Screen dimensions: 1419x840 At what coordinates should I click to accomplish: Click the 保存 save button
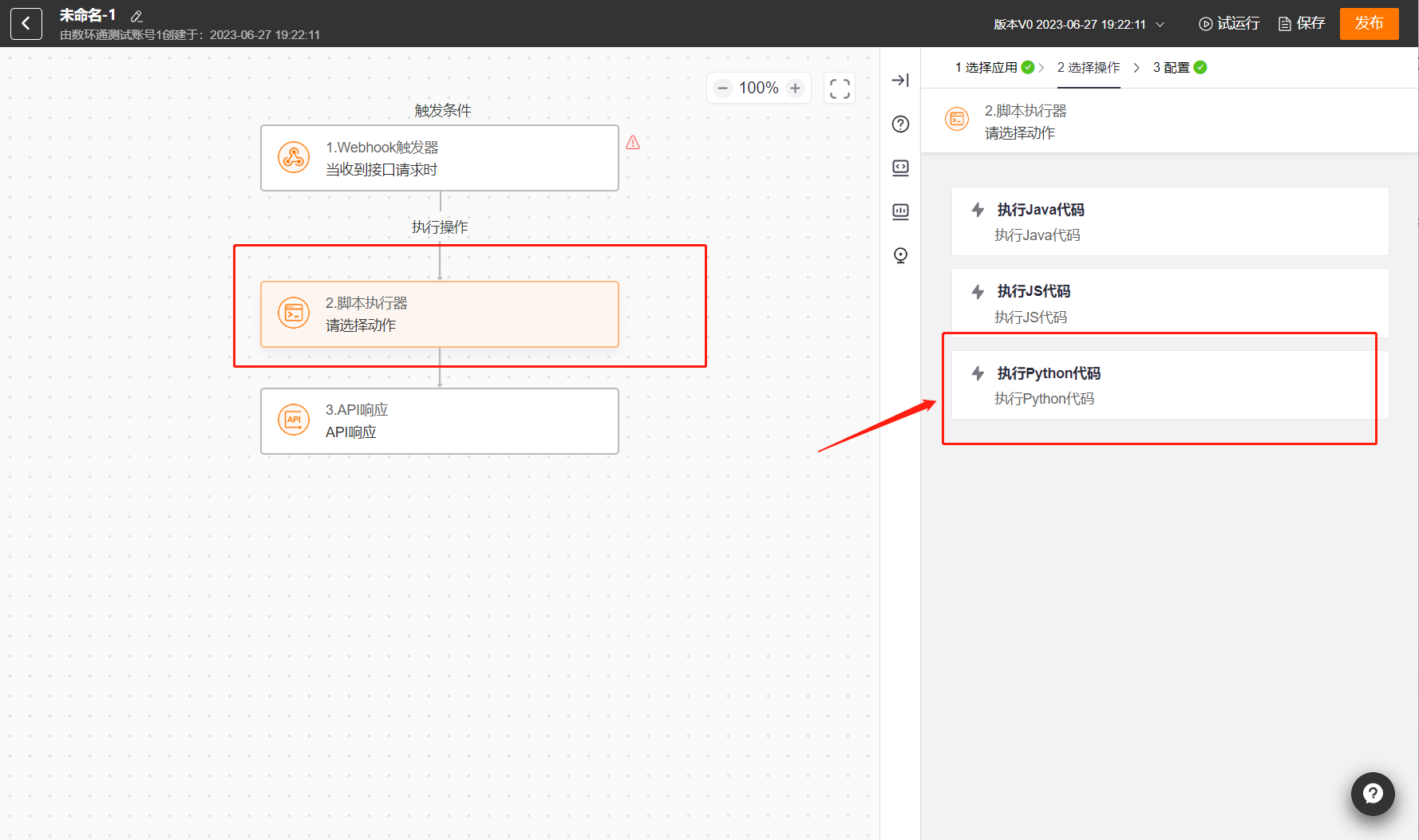pos(1302,24)
